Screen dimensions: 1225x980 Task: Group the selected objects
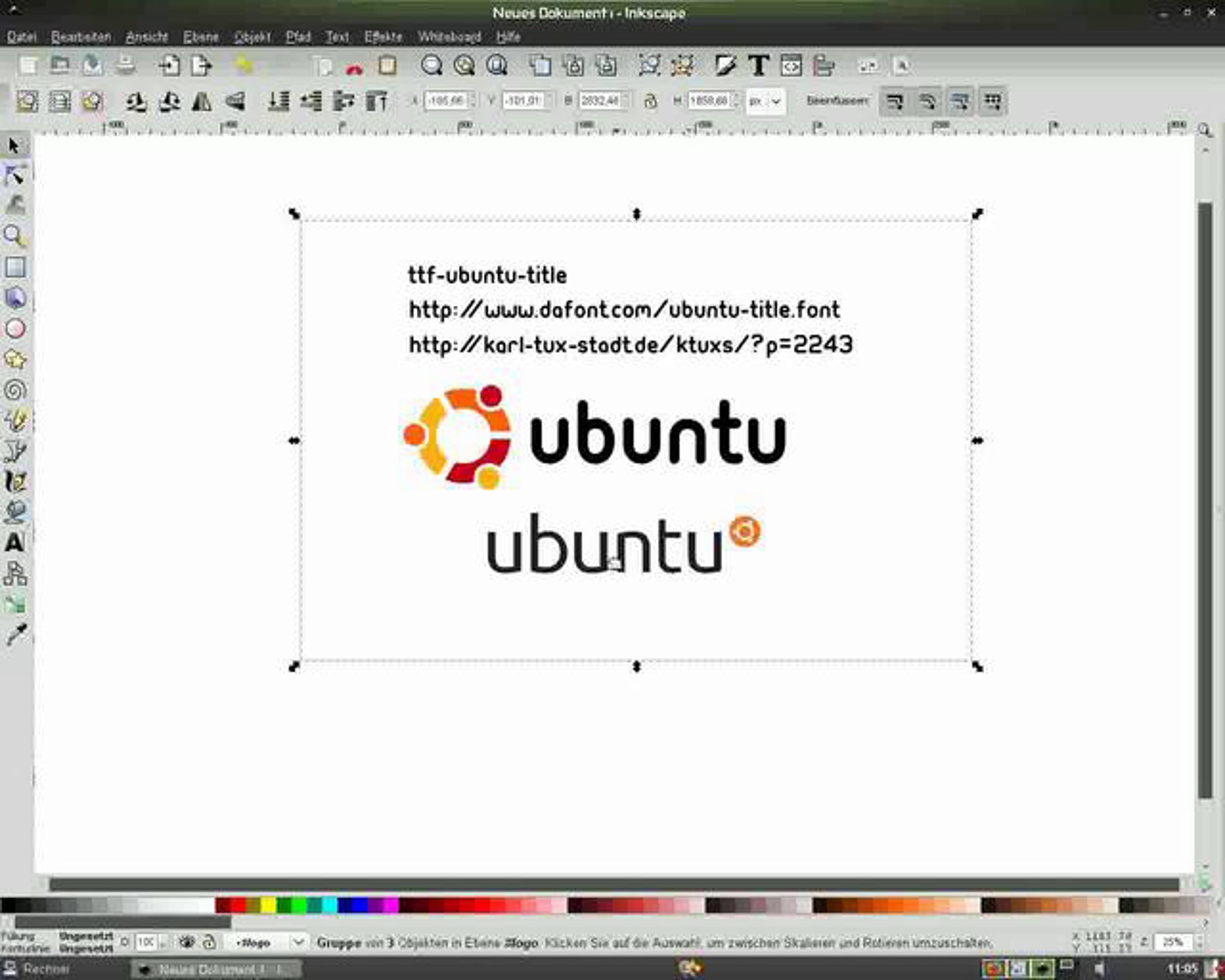[649, 66]
